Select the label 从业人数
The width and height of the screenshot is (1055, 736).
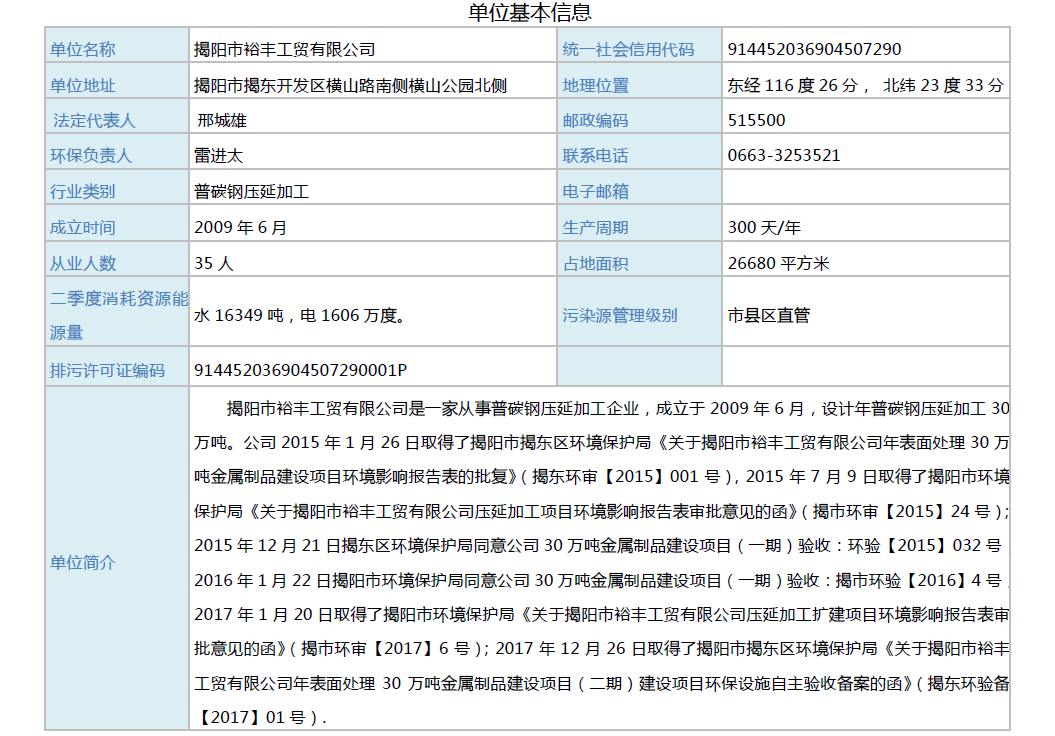coord(83,263)
